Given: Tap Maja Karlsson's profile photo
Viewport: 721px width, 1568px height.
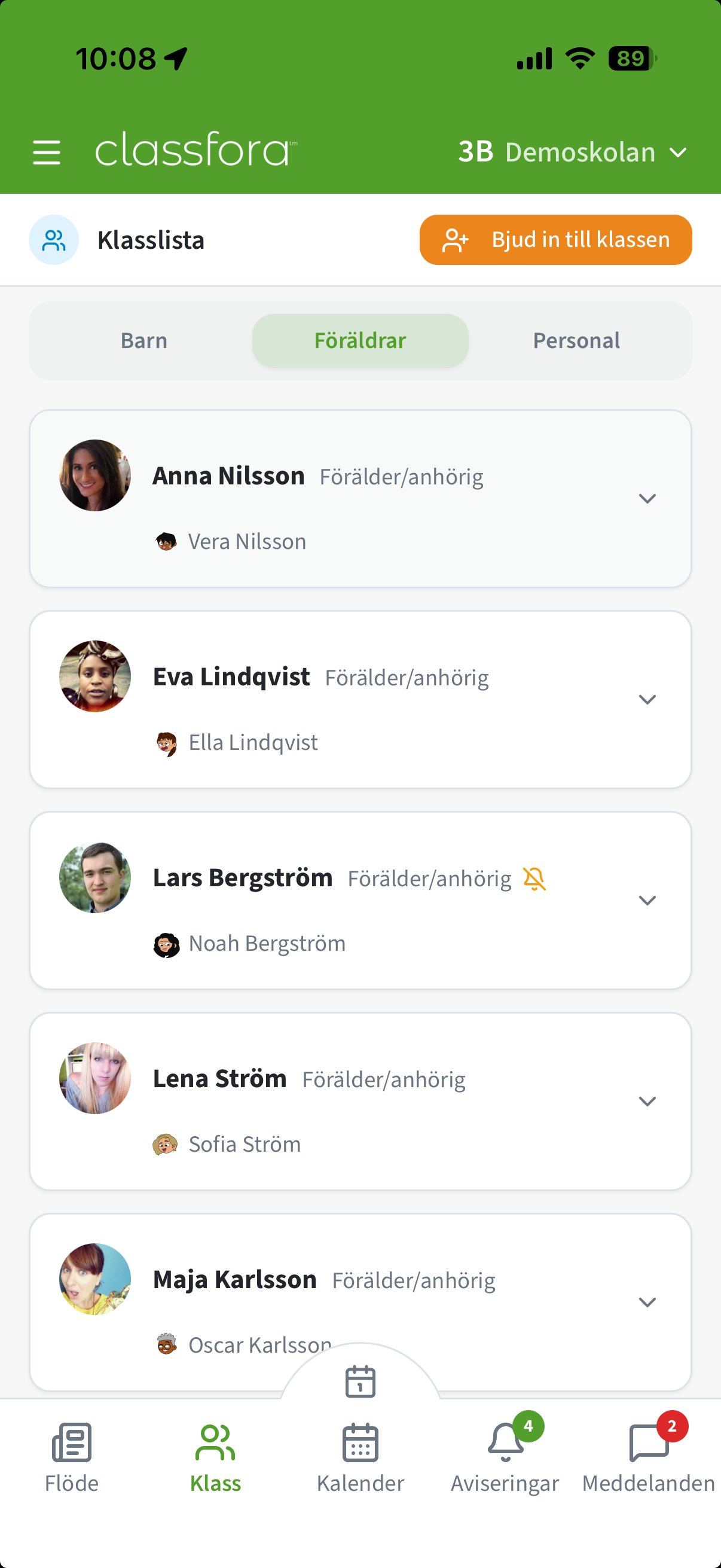Looking at the screenshot, I should pyautogui.click(x=95, y=1279).
